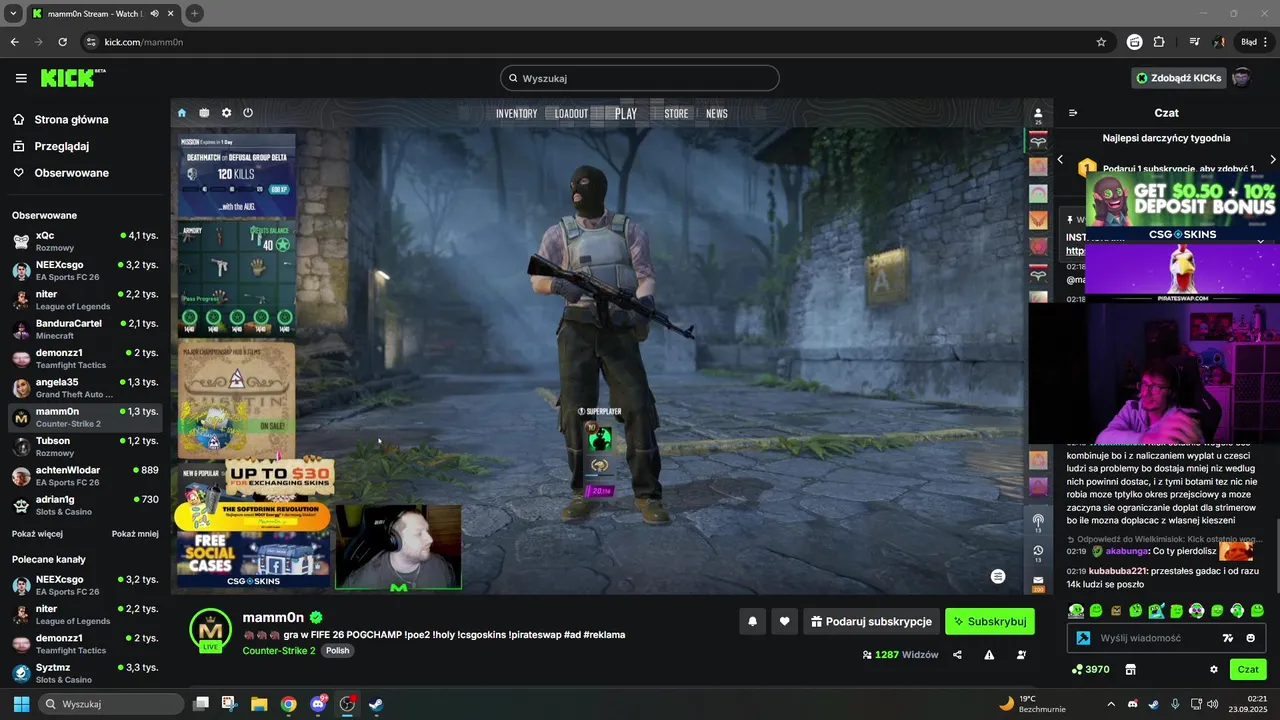
Task: Click the in-game settings gear
Action: click(x=226, y=113)
